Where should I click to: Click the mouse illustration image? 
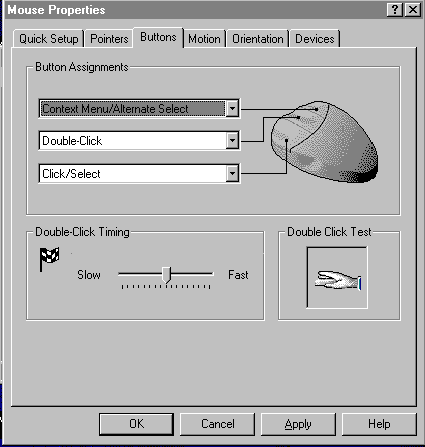[x=324, y=142]
